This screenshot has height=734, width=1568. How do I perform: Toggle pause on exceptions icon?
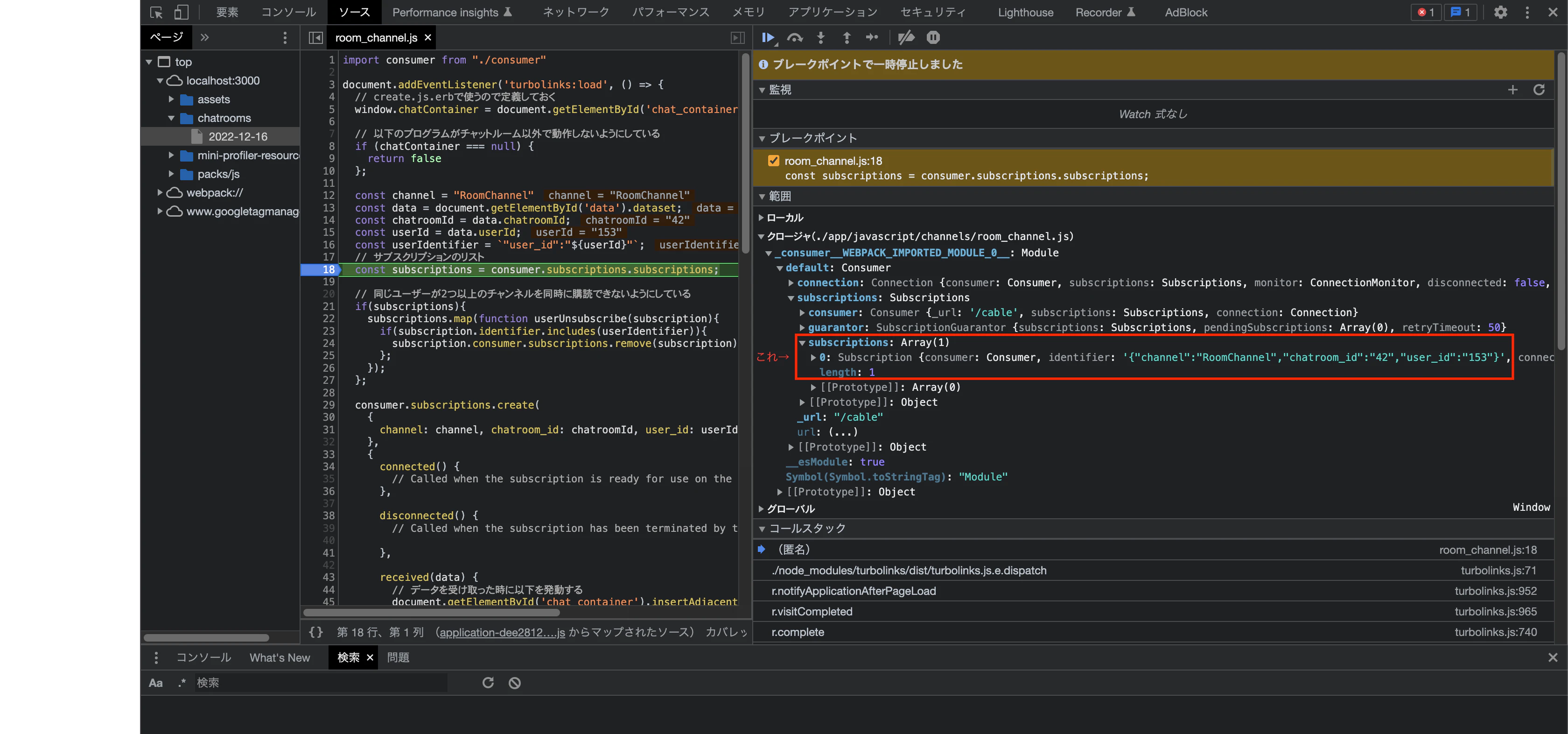(x=933, y=38)
